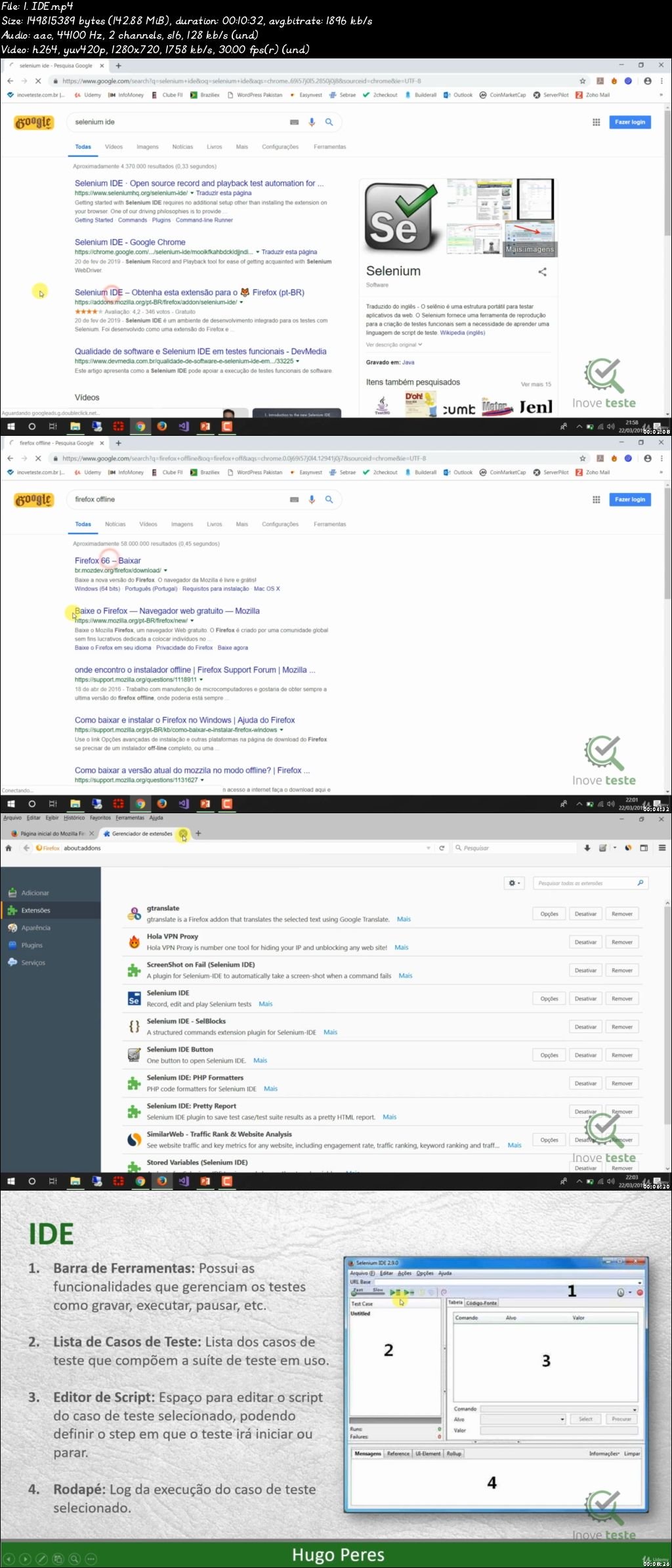Screen dimensions: 672x1568
Task: Open the Ferramentas menu in Firefox
Action: [130, 818]
